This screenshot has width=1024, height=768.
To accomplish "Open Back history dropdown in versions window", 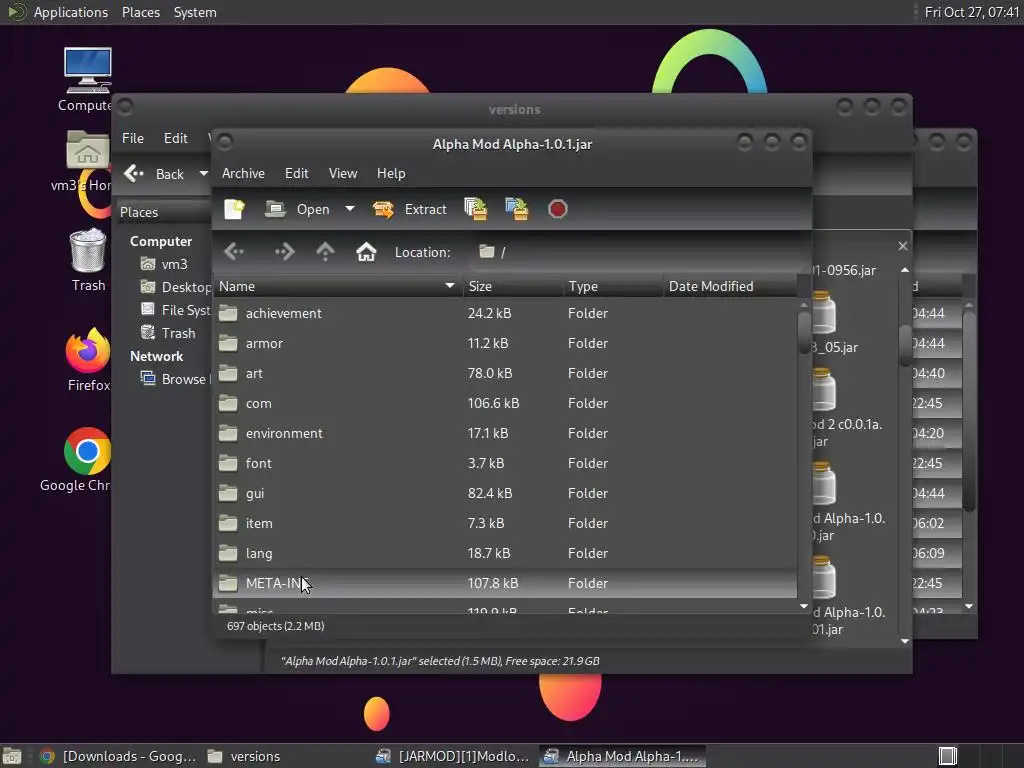I will point(204,174).
